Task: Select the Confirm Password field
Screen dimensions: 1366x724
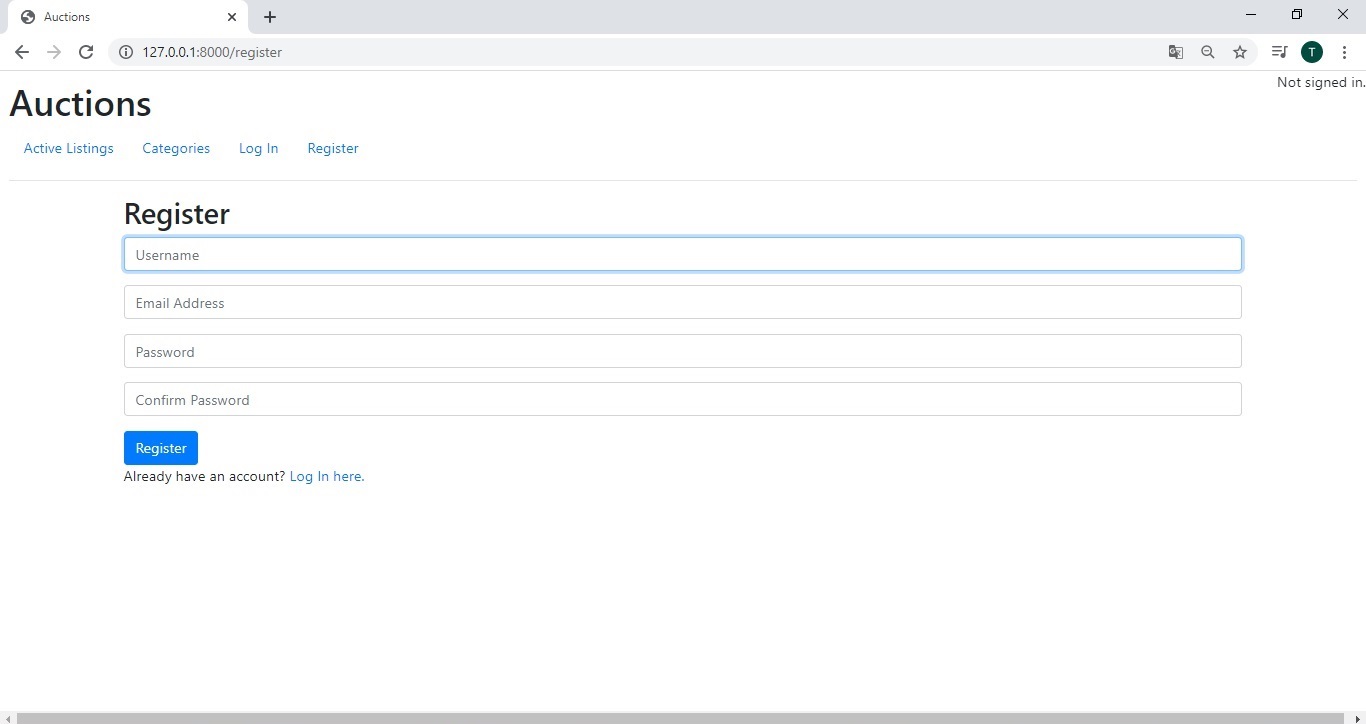Action: coord(682,400)
